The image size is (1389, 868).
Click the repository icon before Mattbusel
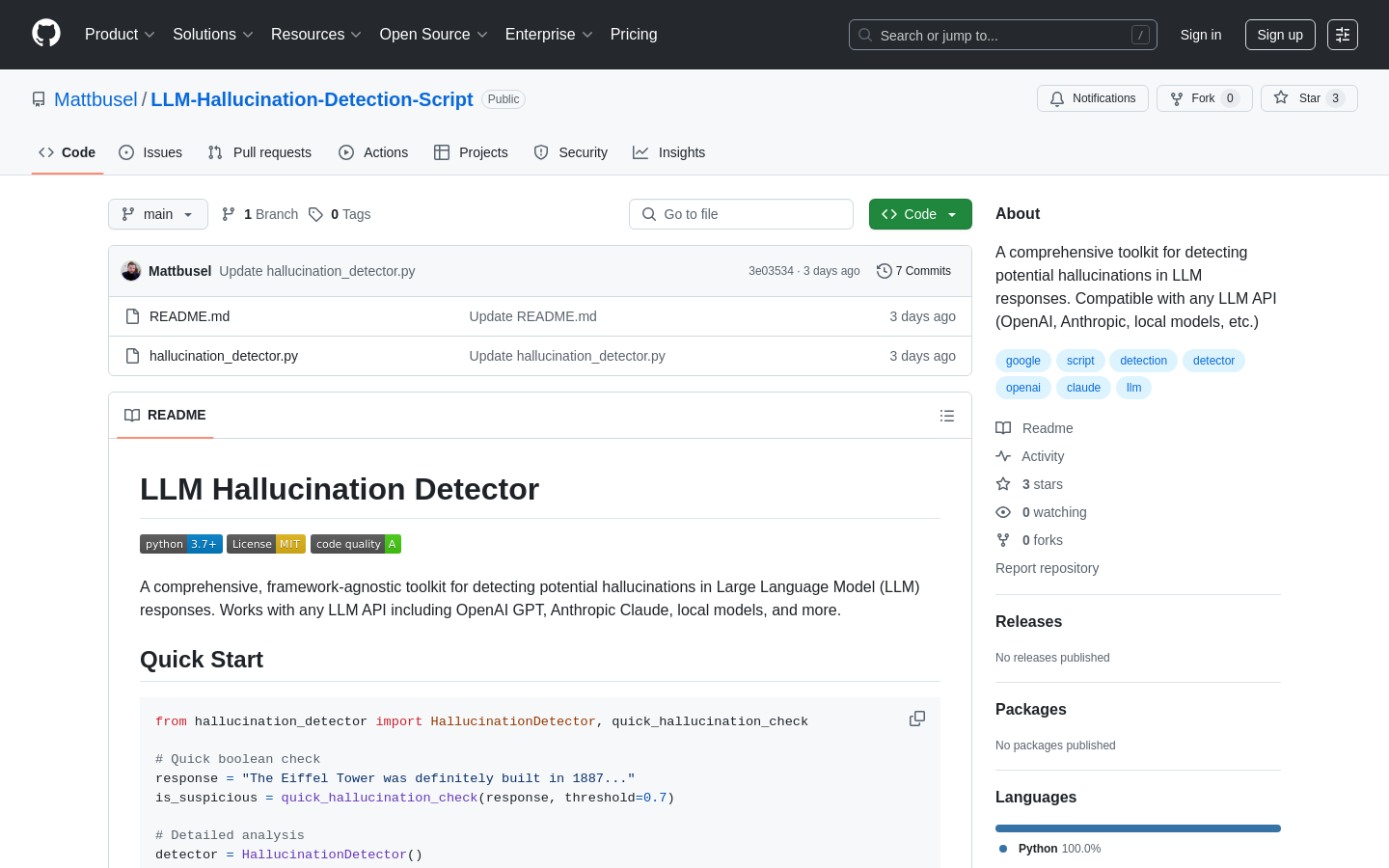pyautogui.click(x=39, y=99)
